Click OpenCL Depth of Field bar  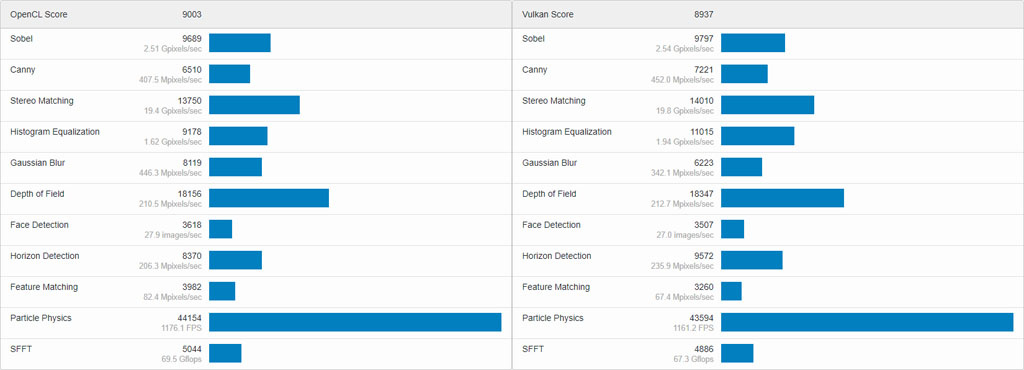269,198
